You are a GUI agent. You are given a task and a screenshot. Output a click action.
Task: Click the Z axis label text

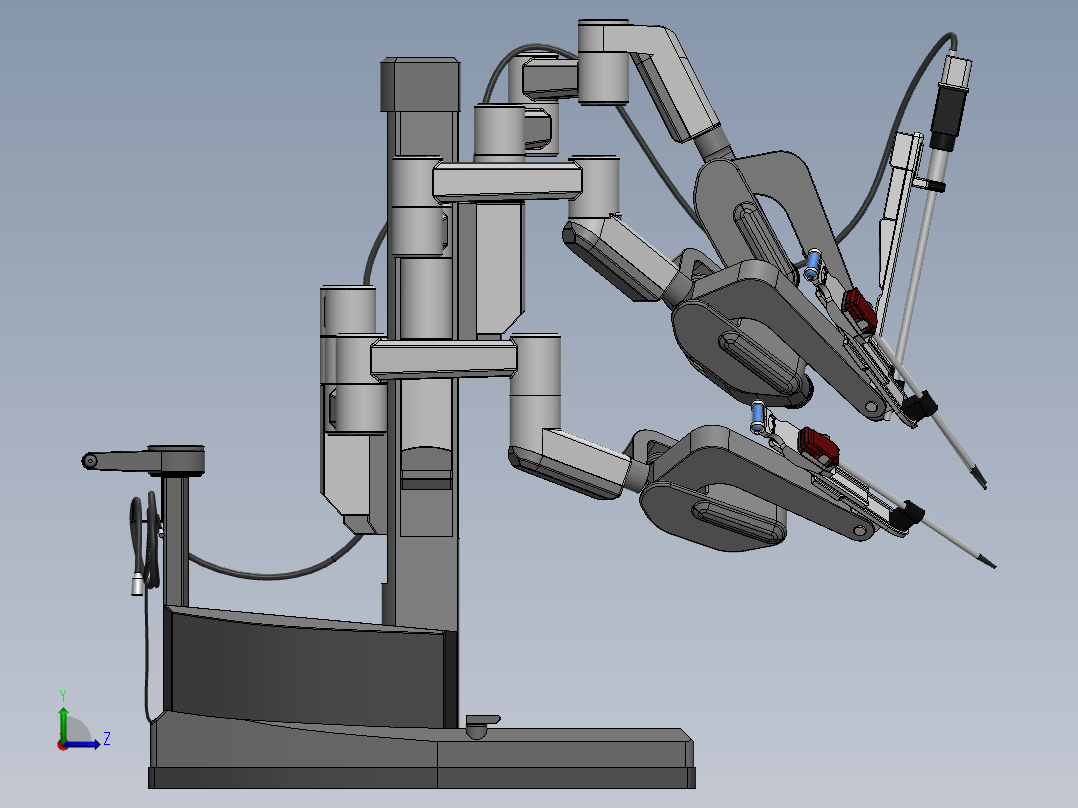tap(107, 737)
